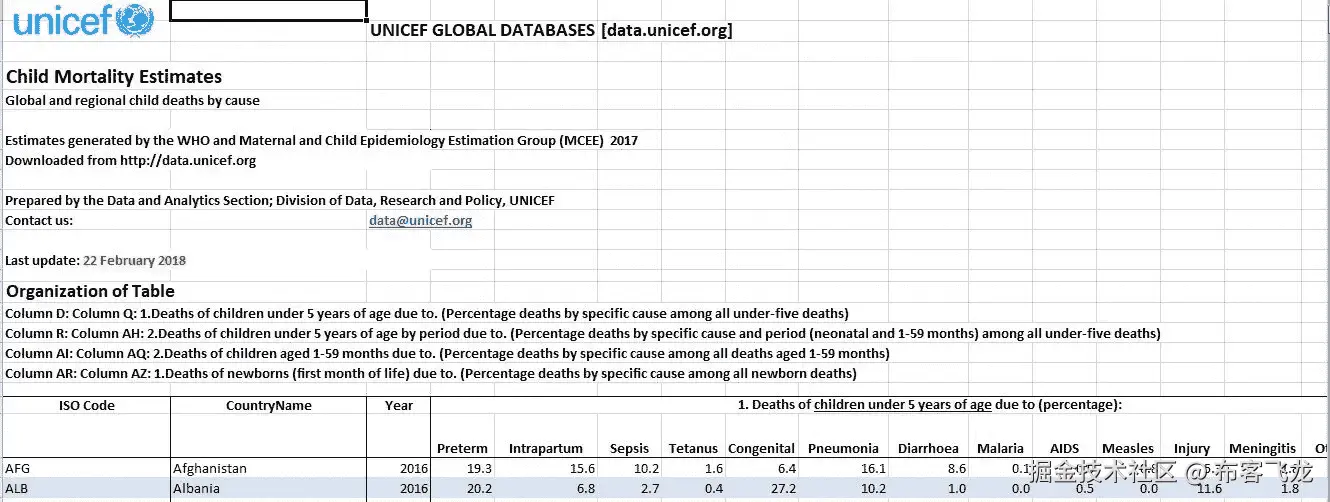Click the 'CountryName' header cell

click(268, 406)
